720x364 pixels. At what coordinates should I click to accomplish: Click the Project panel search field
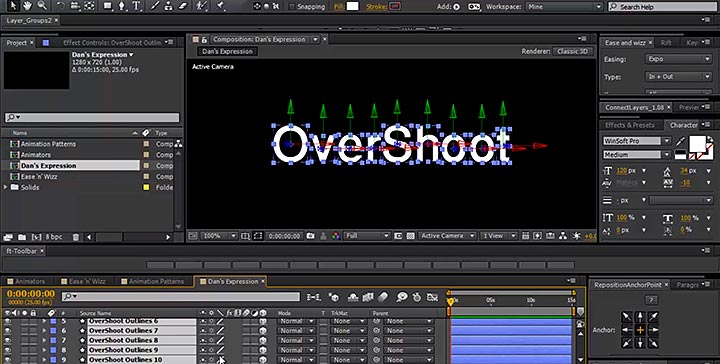(x=92, y=118)
